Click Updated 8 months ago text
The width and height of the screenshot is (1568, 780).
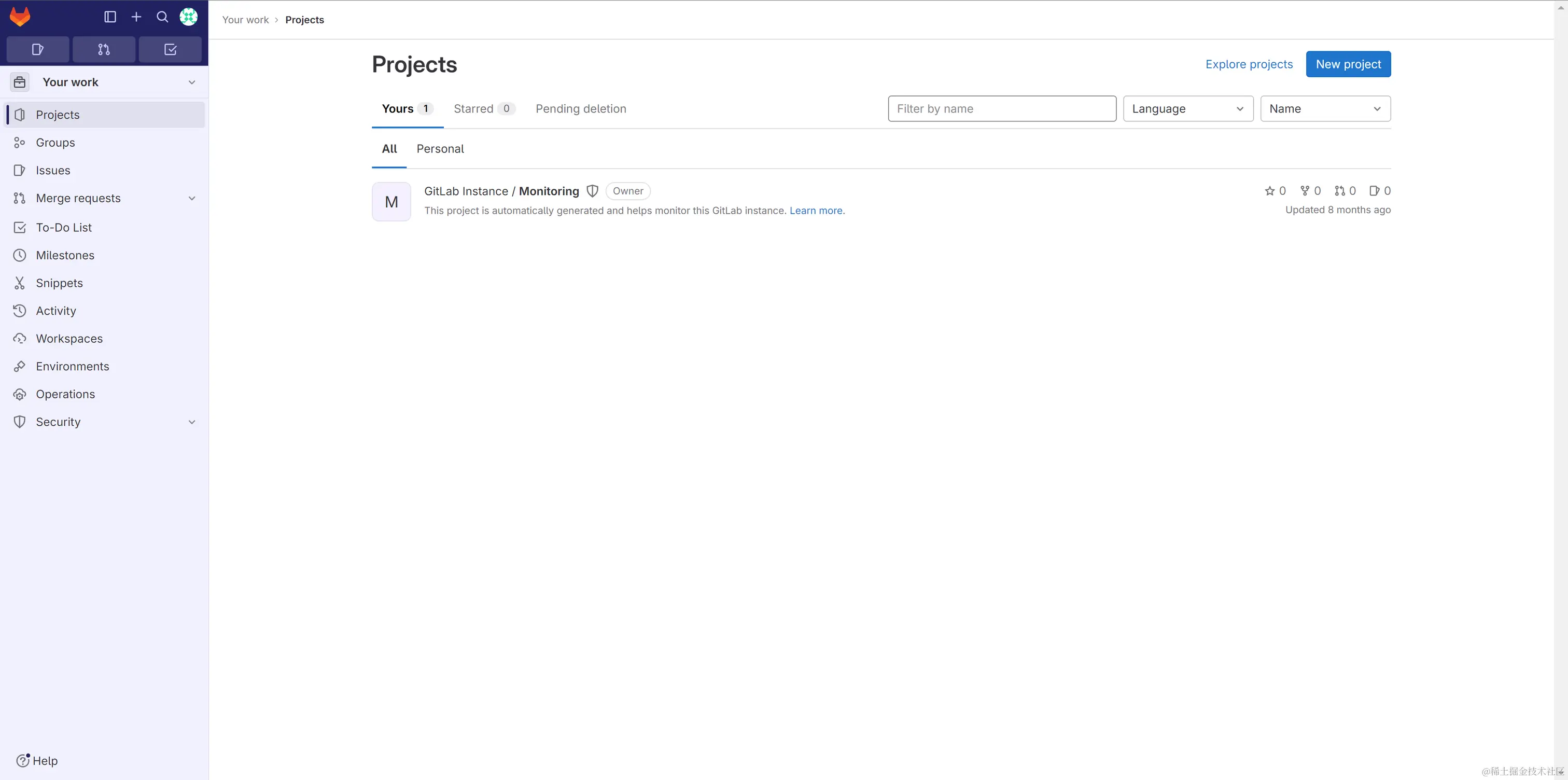[x=1338, y=210]
